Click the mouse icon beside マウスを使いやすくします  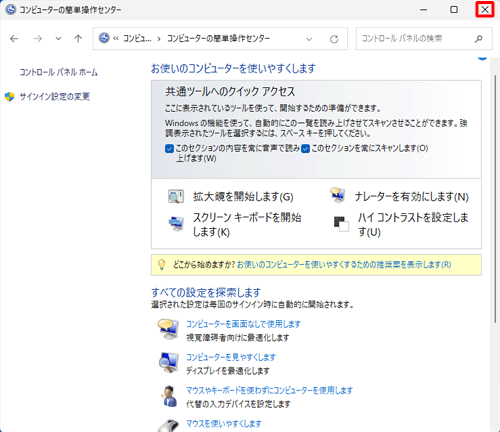(x=169, y=426)
